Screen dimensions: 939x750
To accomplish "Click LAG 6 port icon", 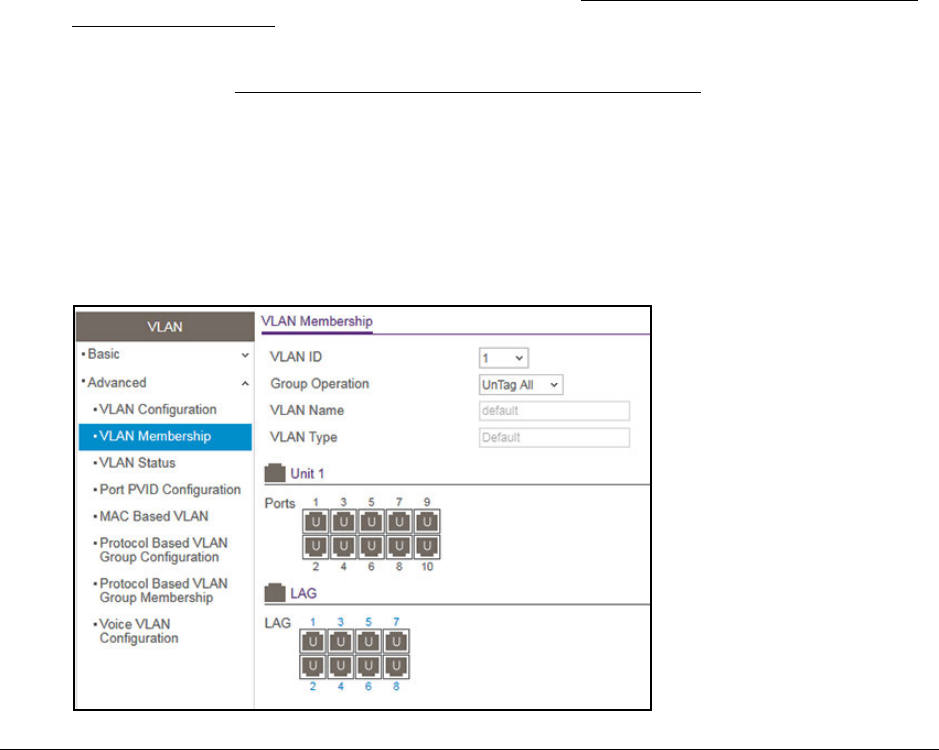I will point(368,667).
